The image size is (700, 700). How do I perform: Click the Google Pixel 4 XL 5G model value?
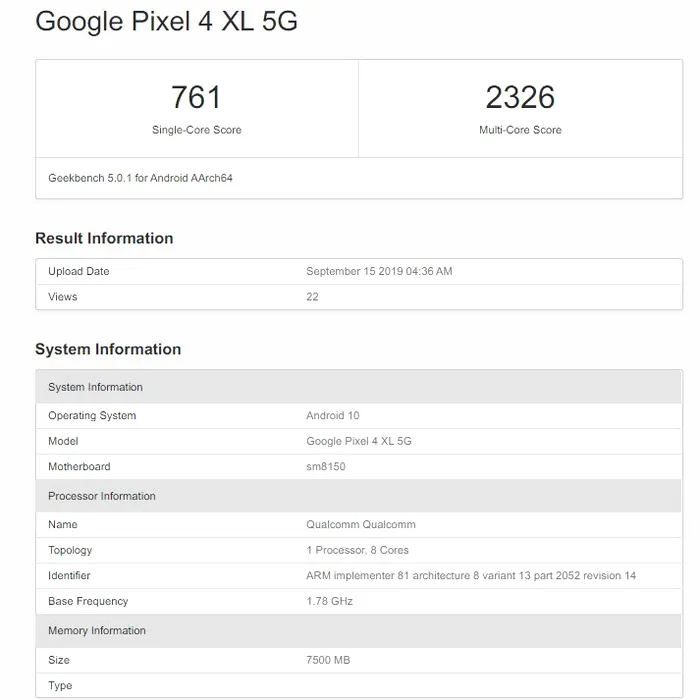[x=358, y=441]
